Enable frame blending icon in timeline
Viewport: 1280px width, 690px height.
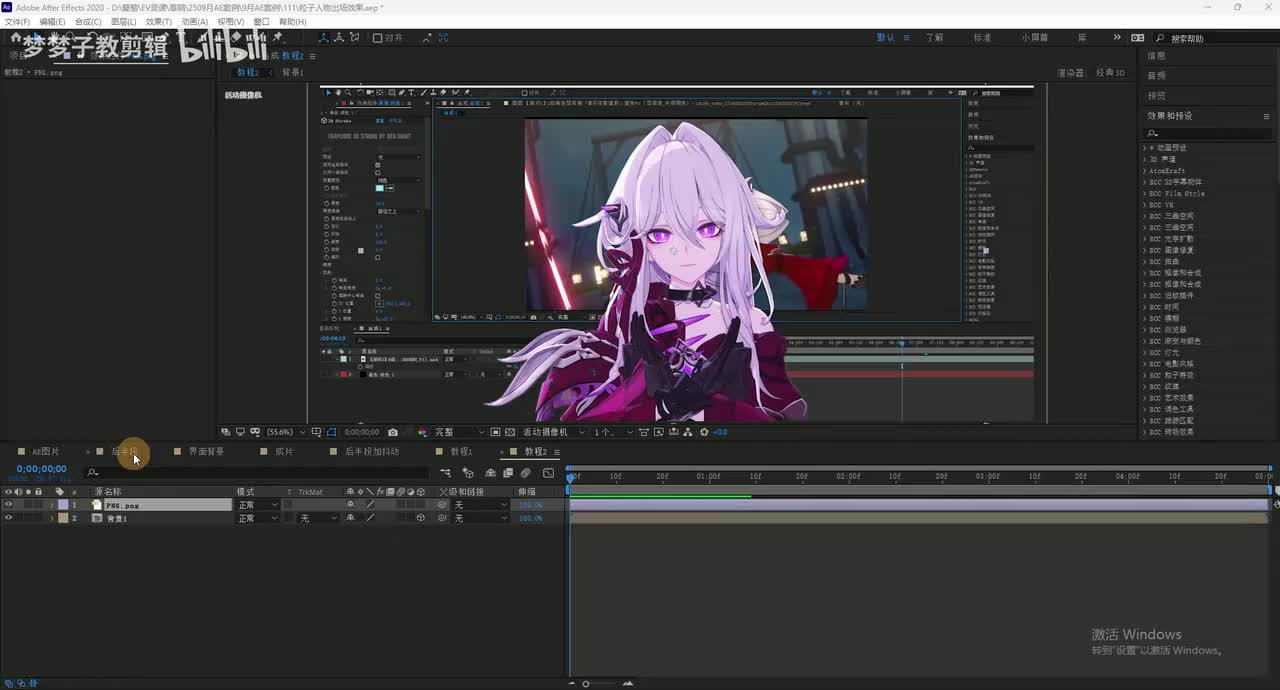coord(508,472)
